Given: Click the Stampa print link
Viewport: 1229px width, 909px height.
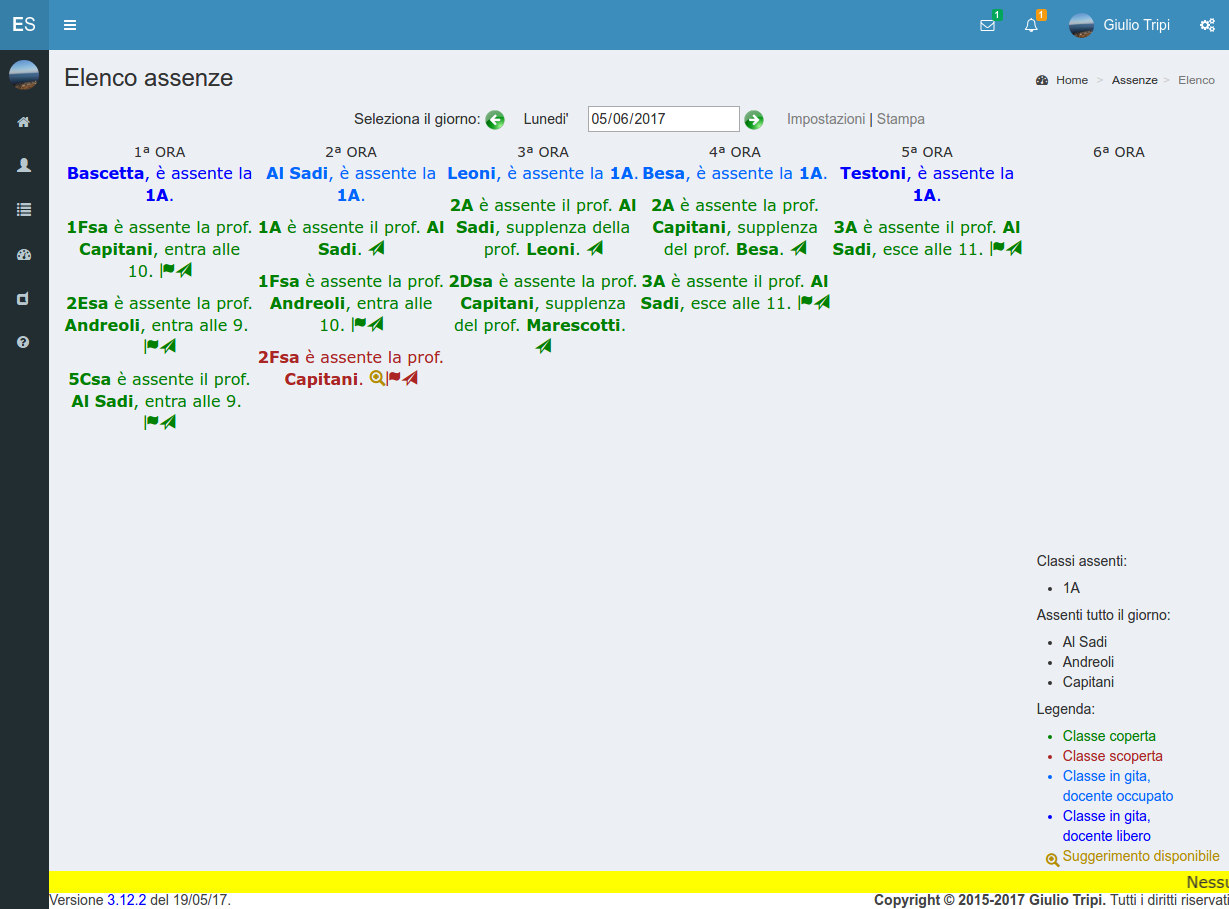Looking at the screenshot, I should point(900,119).
